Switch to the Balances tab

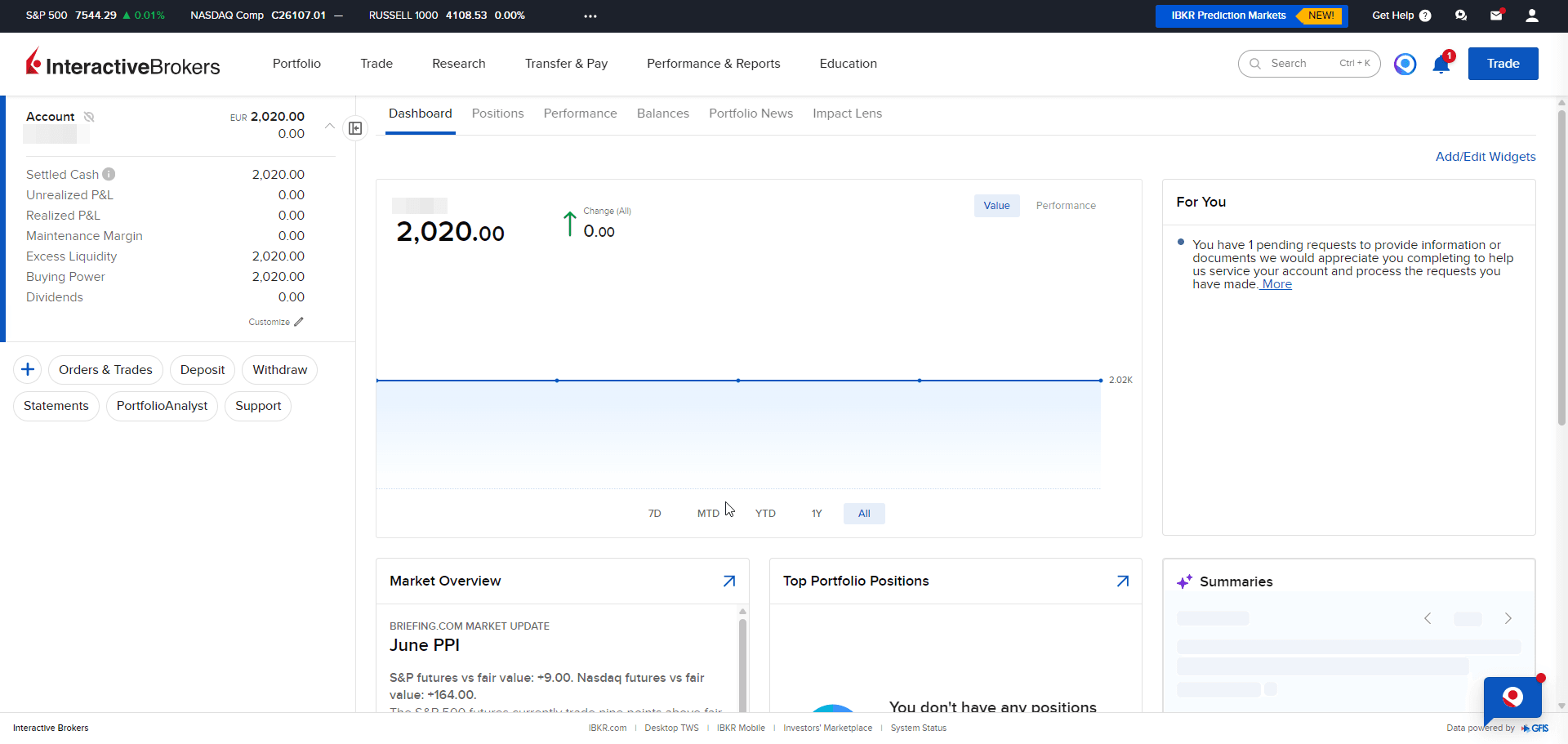(663, 114)
